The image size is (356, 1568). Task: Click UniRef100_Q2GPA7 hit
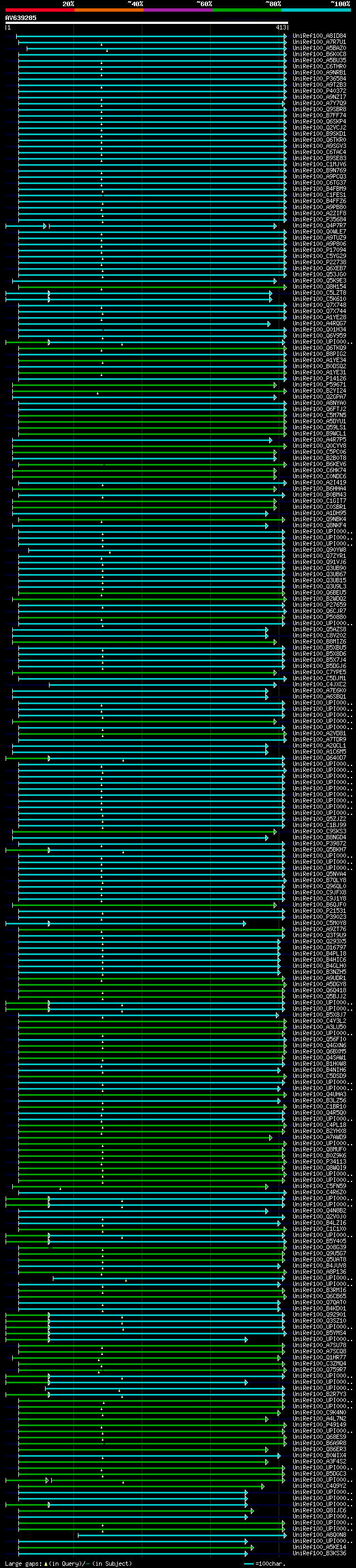[319, 397]
